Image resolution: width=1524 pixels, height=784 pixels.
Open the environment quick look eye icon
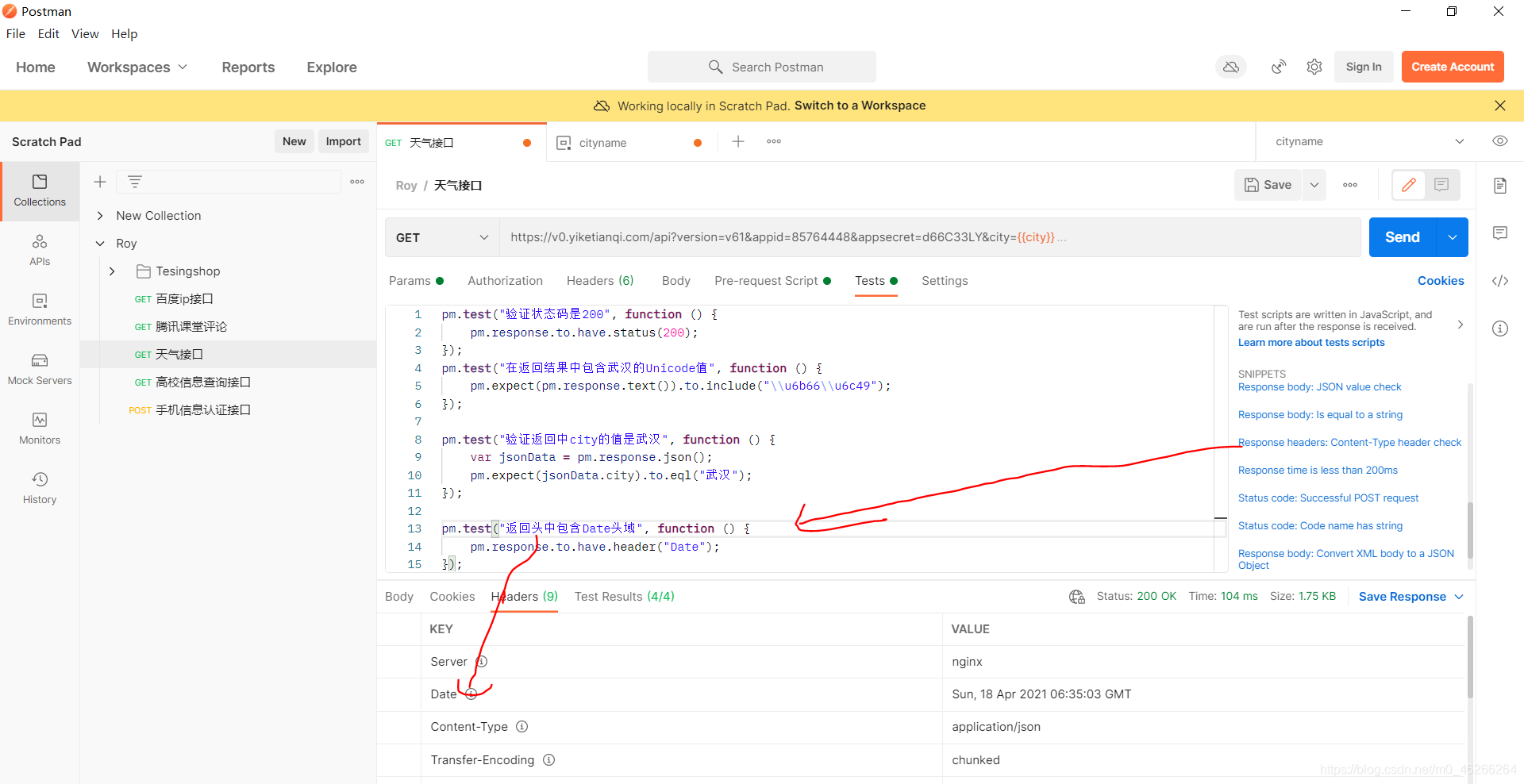(x=1500, y=141)
